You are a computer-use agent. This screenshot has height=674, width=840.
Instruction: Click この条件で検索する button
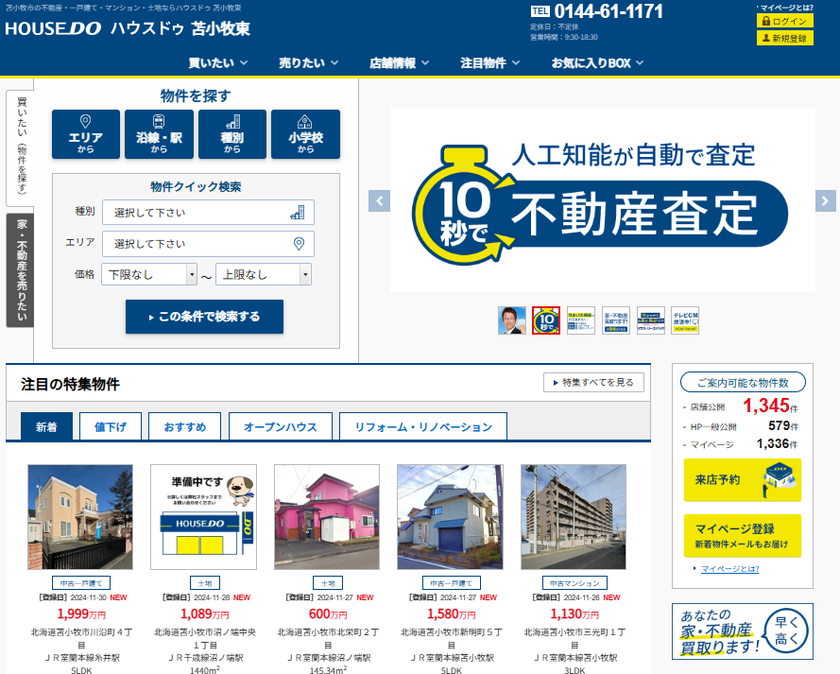[204, 317]
